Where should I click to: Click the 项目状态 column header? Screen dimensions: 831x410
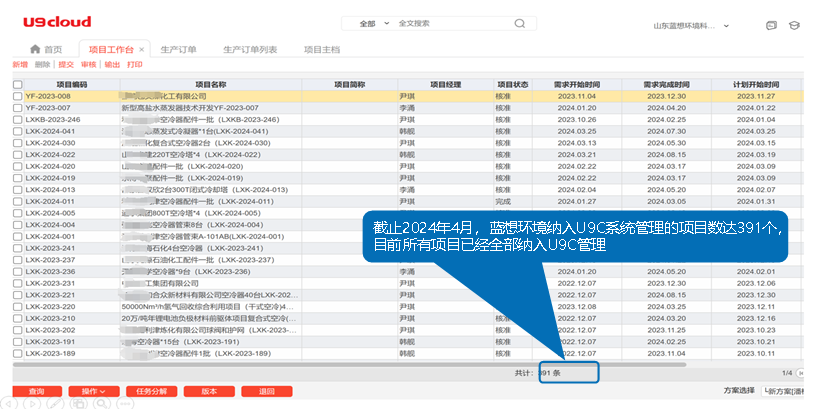512,84
